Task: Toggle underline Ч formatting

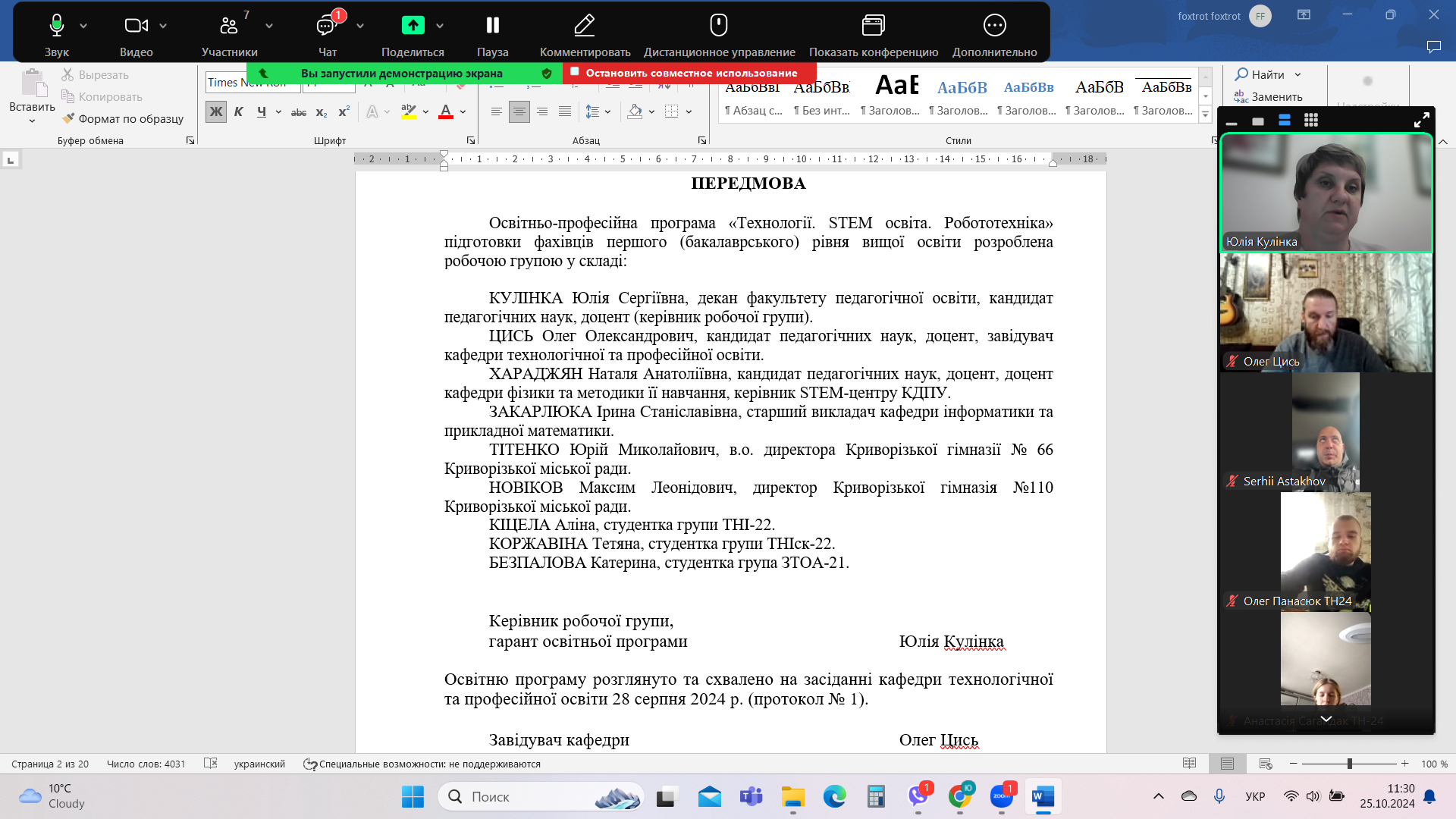Action: (262, 111)
